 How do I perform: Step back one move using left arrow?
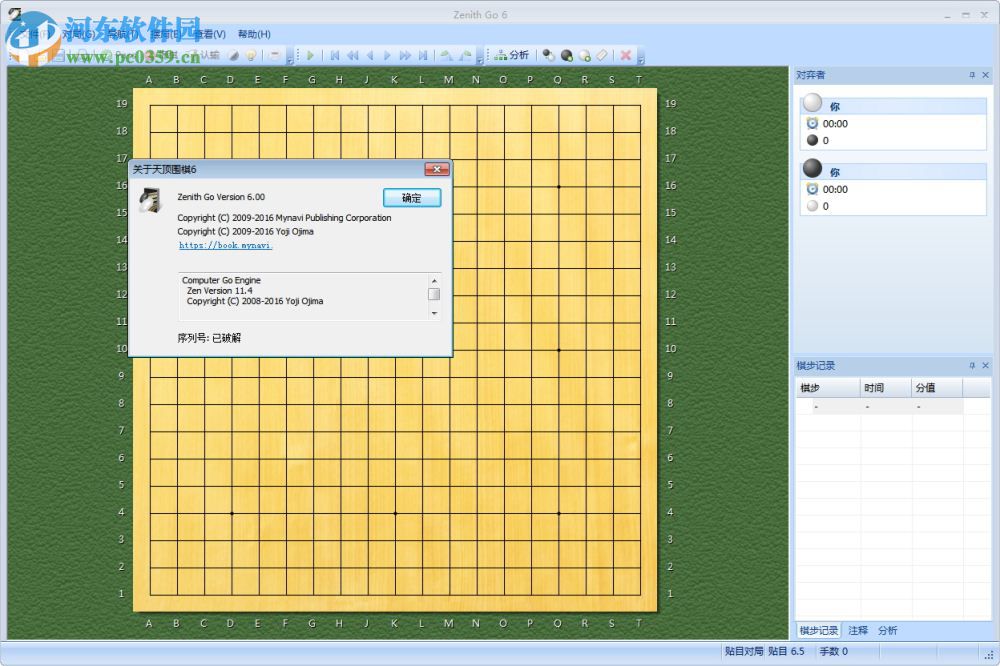pyautogui.click(x=370, y=55)
